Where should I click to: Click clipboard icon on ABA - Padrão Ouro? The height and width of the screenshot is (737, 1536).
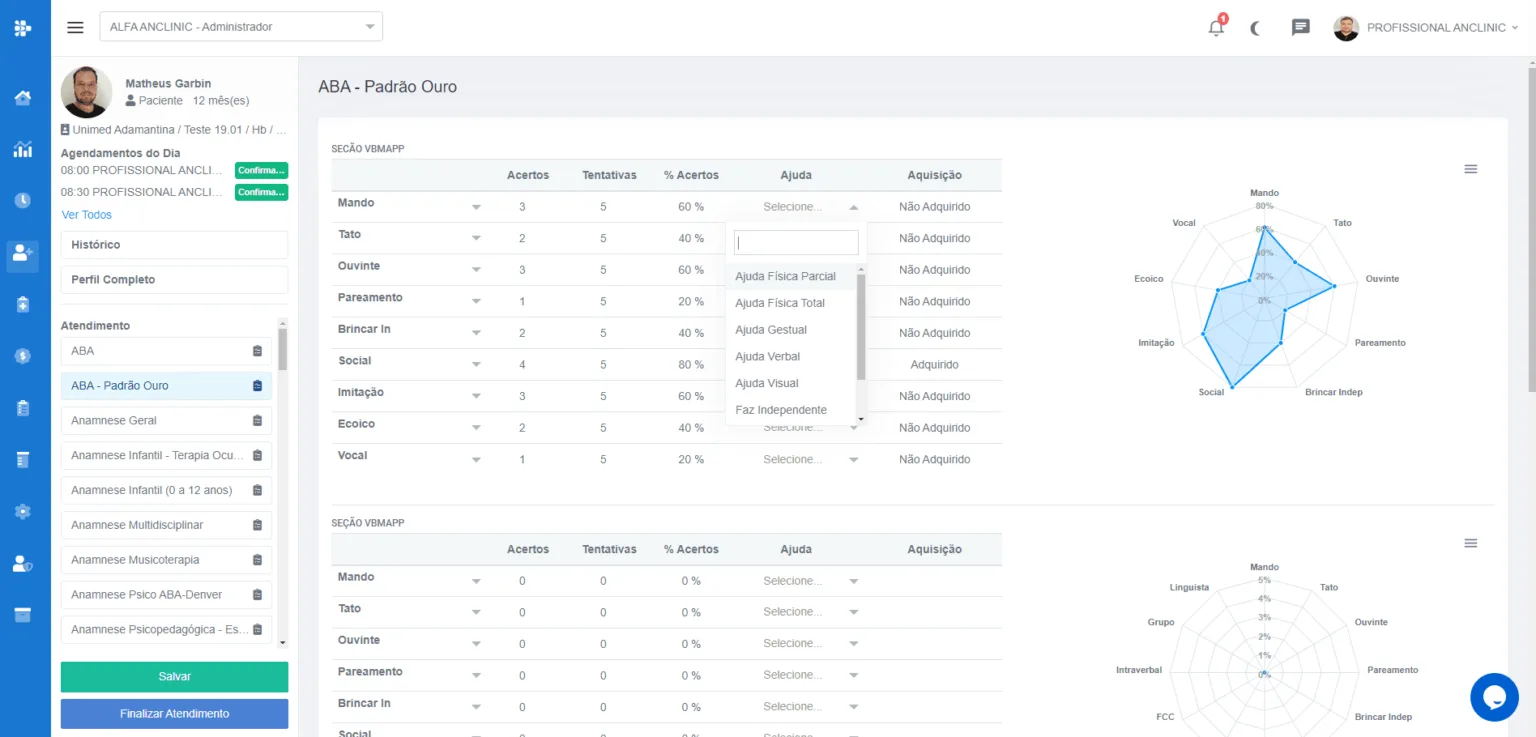(257, 386)
